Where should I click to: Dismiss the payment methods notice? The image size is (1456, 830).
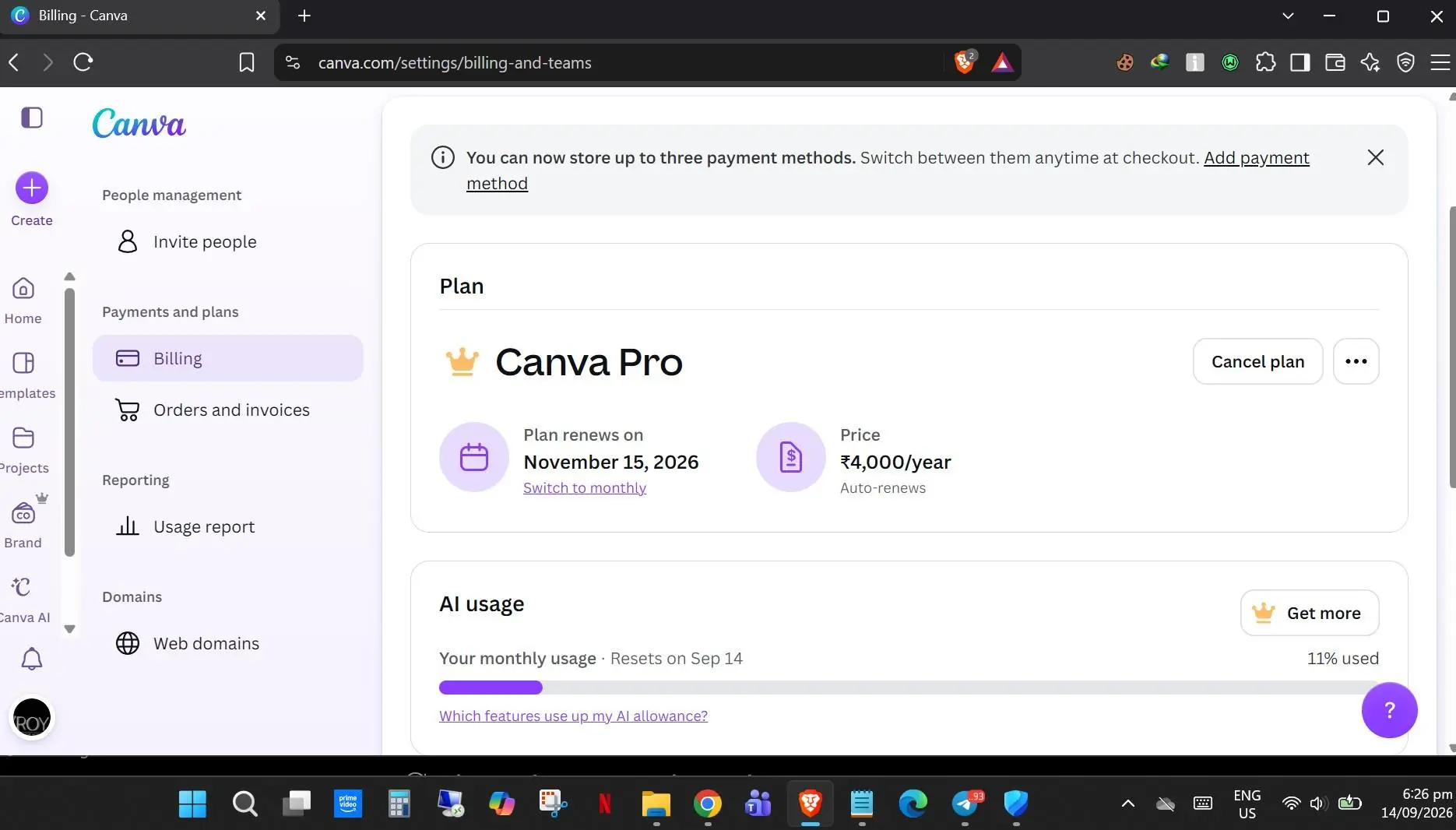[1376, 158]
